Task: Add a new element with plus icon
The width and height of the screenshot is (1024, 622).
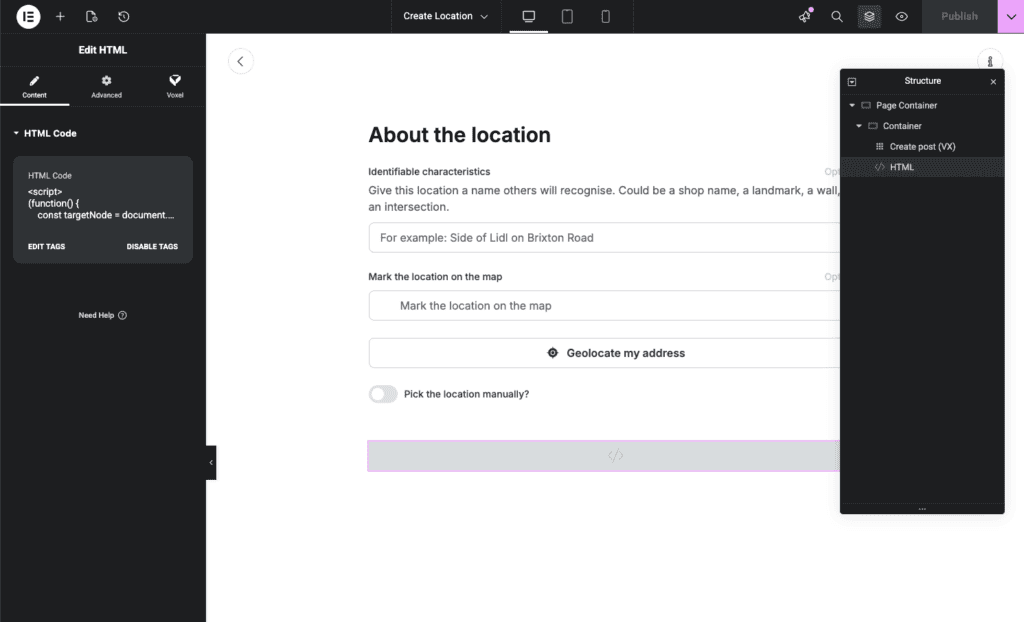Action: click(60, 16)
